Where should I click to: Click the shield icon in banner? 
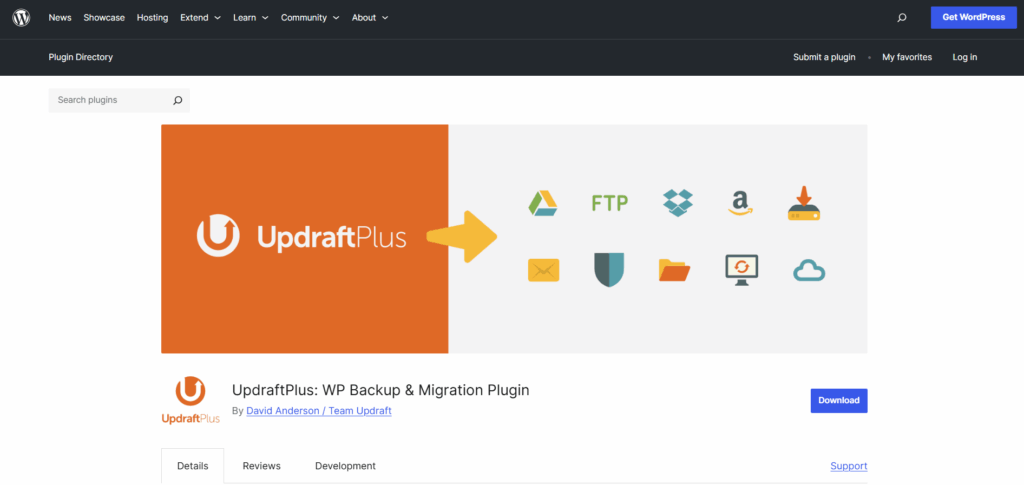click(609, 270)
